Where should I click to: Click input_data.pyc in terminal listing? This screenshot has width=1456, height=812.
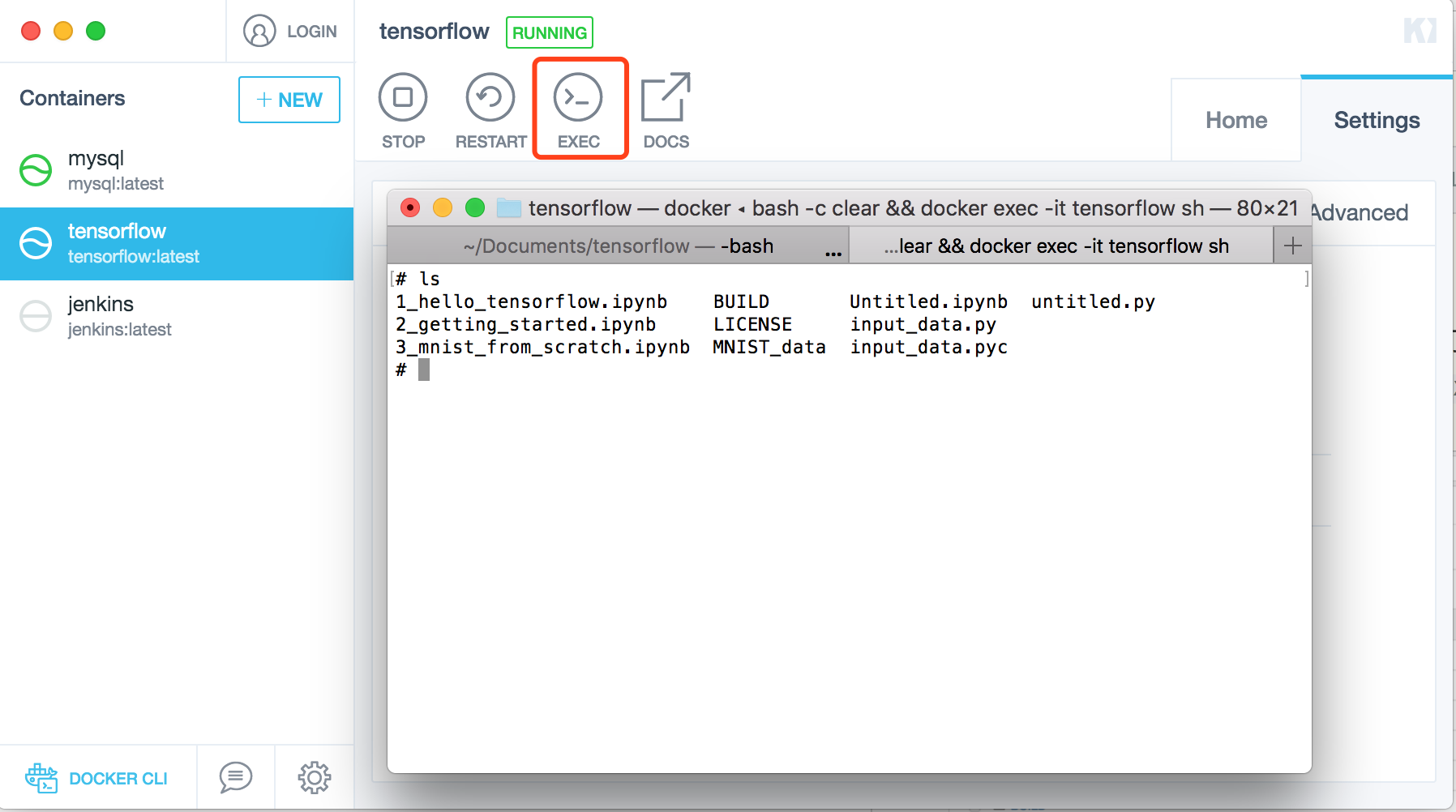[928, 347]
